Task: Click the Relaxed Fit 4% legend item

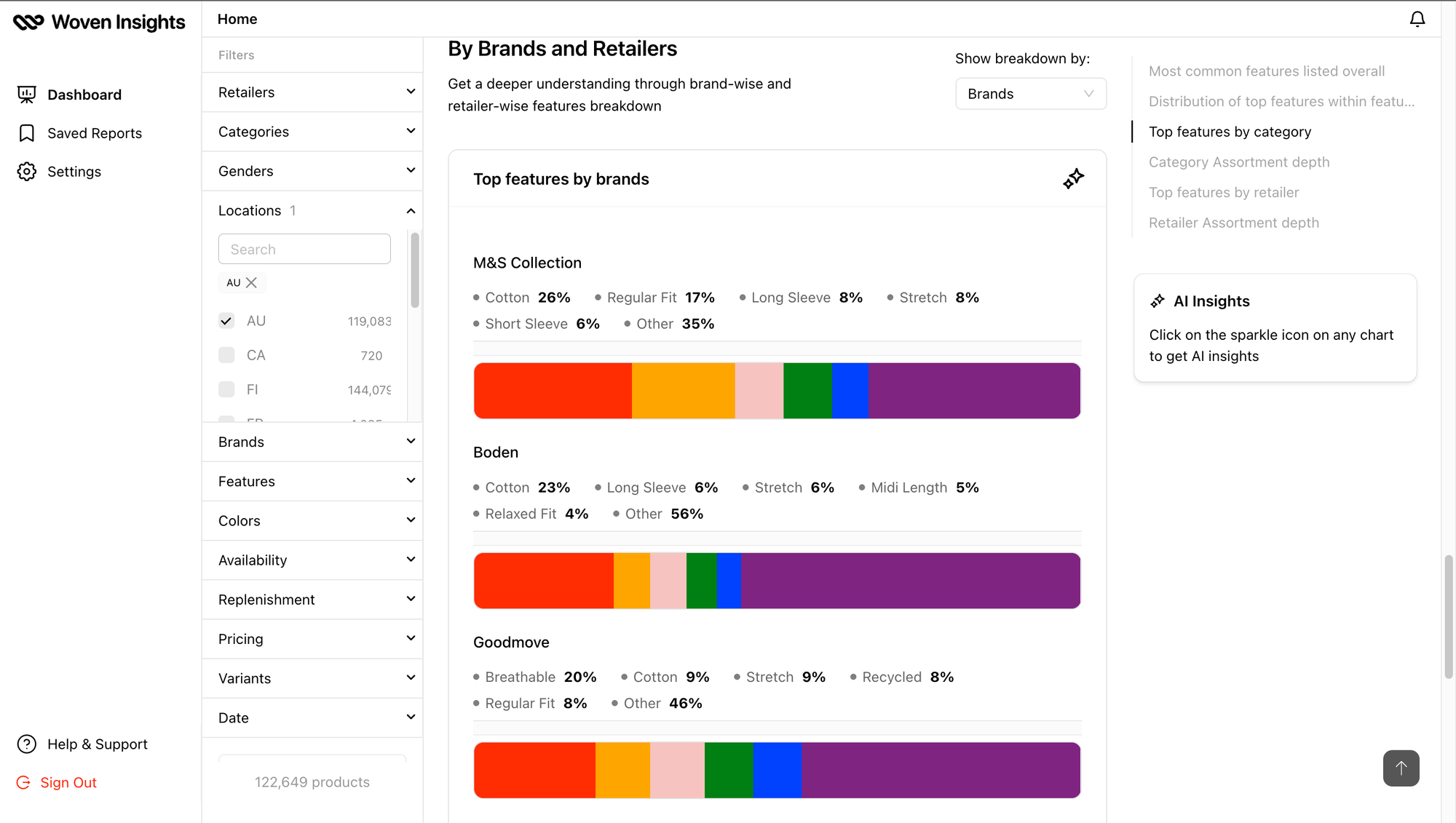Action: [531, 514]
